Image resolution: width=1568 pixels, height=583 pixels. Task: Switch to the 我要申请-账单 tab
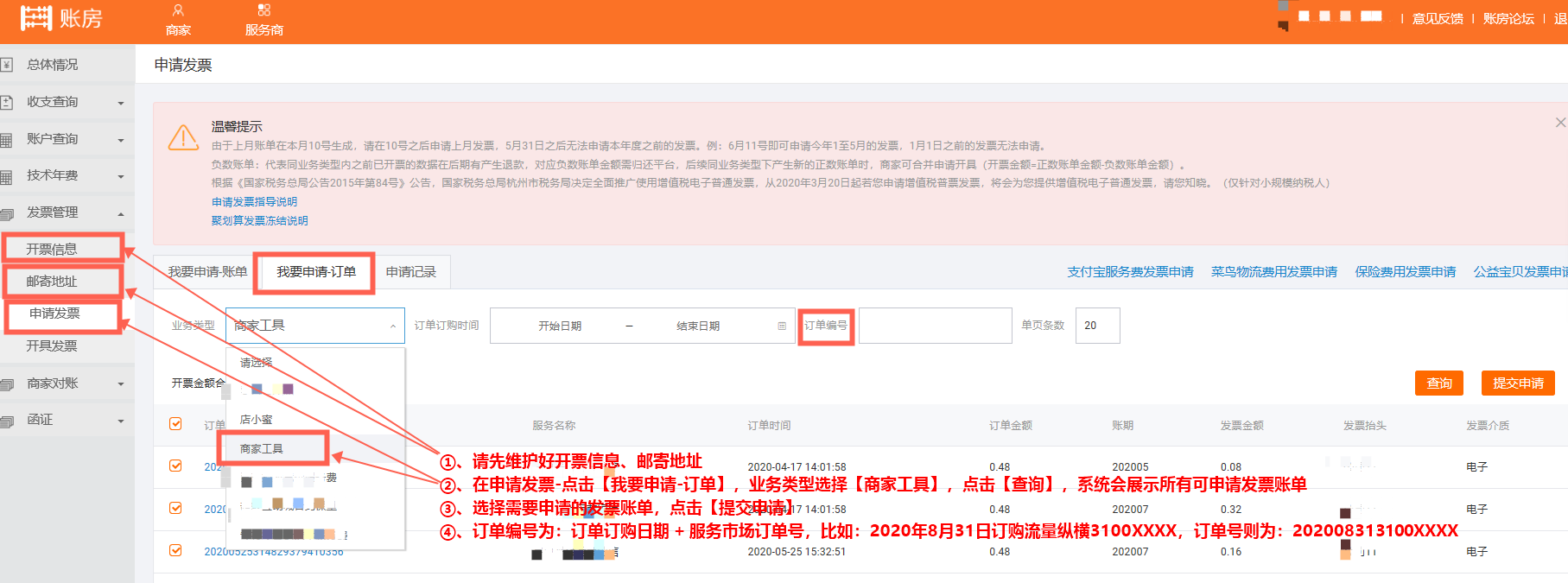(x=207, y=272)
